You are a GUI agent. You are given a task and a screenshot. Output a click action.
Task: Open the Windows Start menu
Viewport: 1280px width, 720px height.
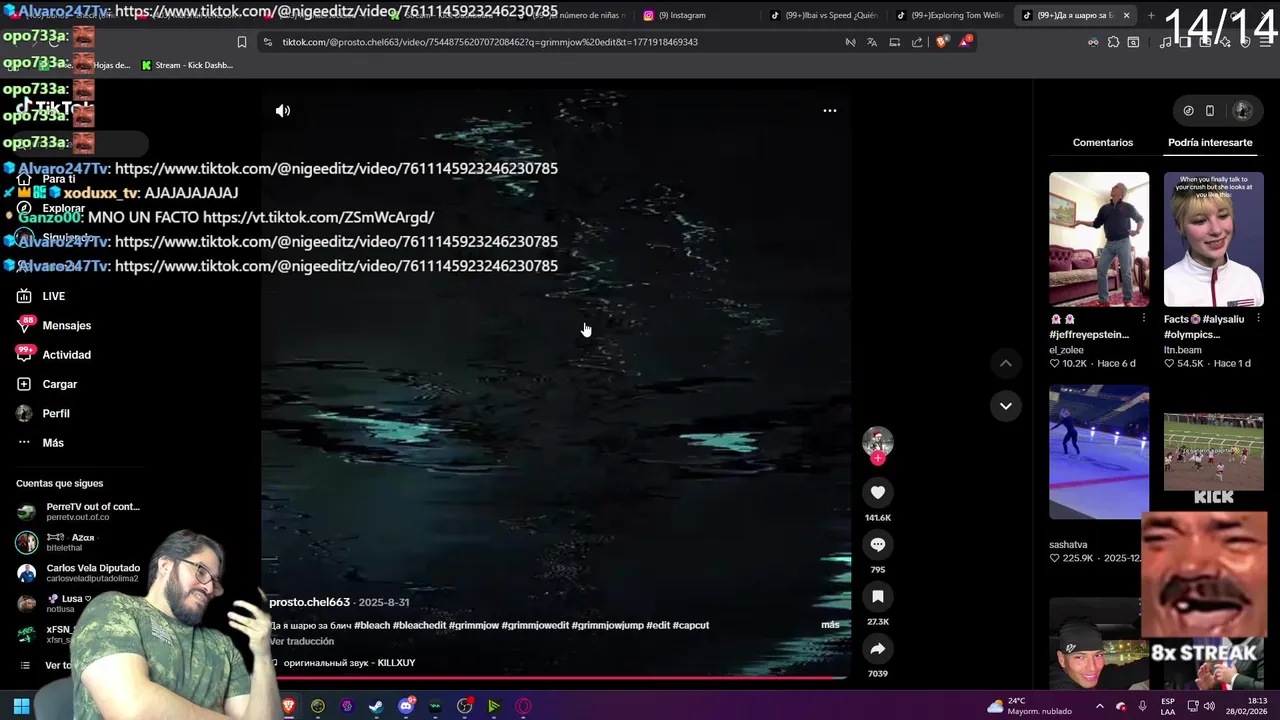(21, 706)
